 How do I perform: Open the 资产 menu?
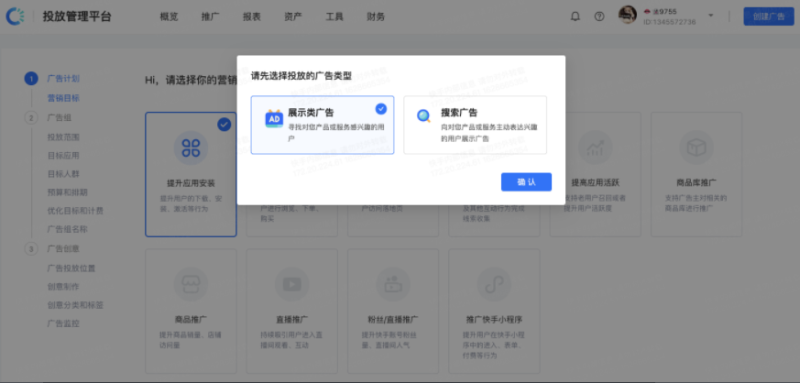(x=293, y=17)
